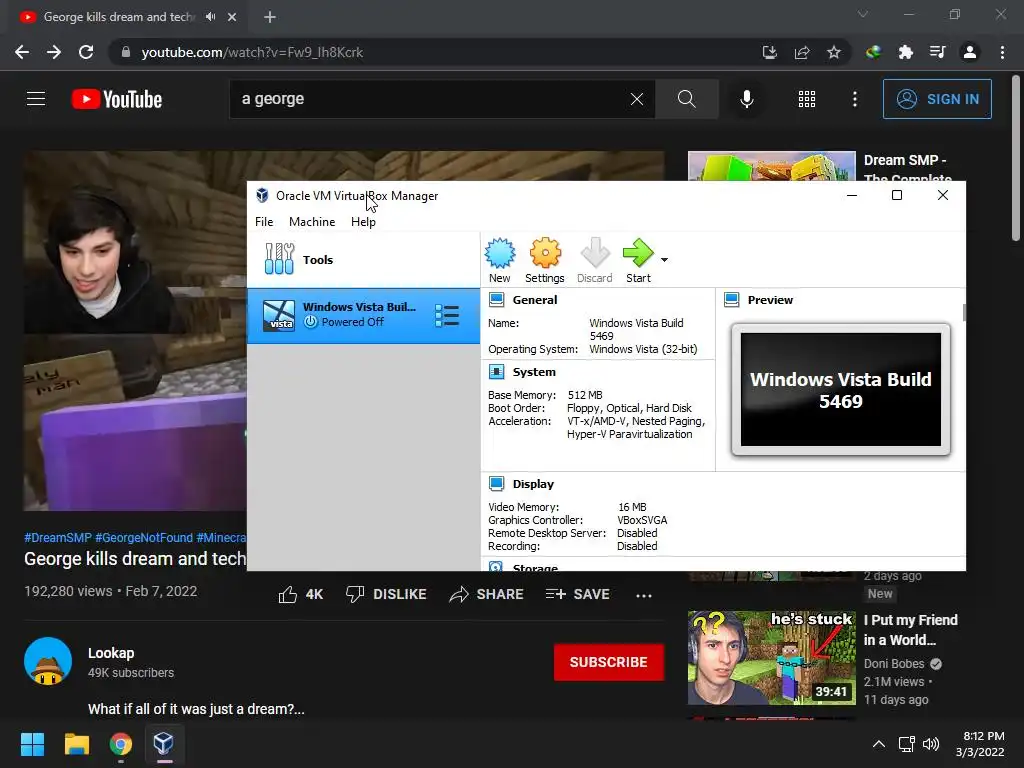
Task: Expand the Start button dropdown arrow
Action: click(x=664, y=260)
